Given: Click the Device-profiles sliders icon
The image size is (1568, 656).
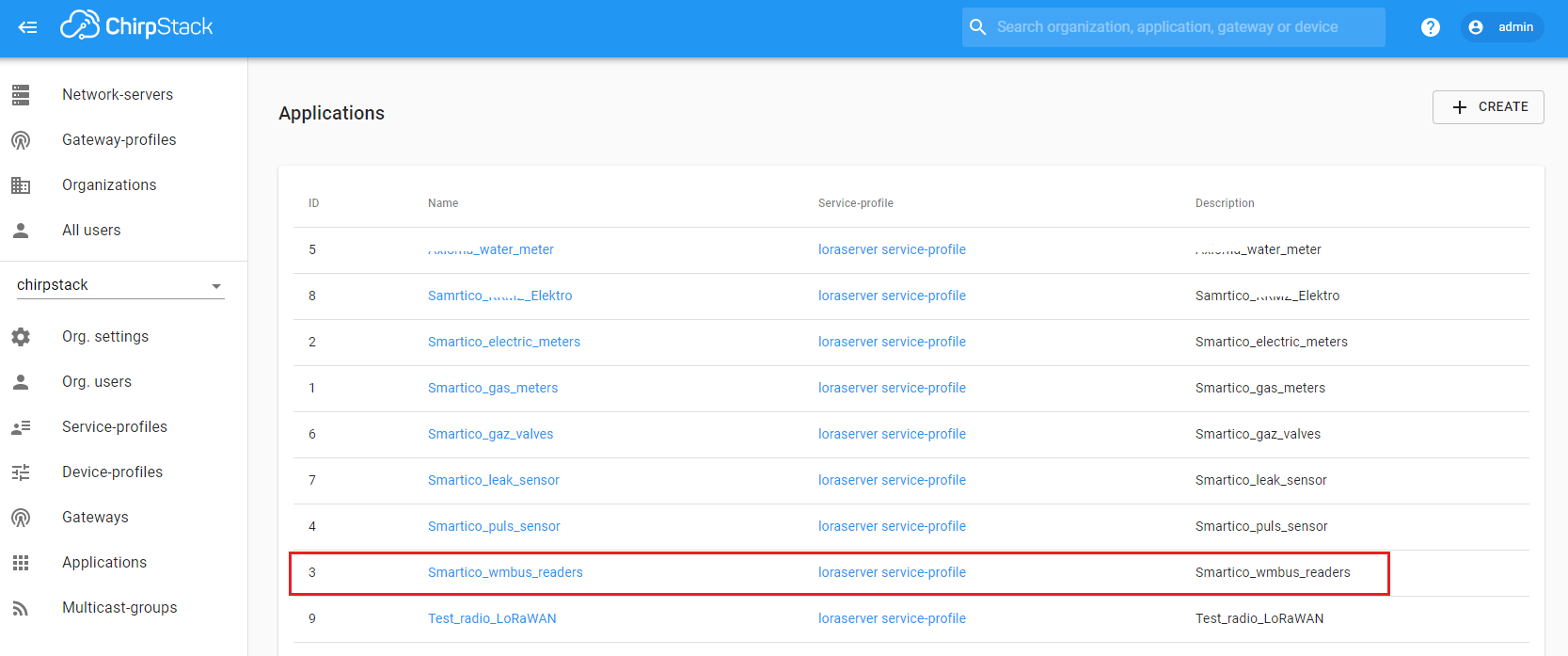Looking at the screenshot, I should (21, 472).
